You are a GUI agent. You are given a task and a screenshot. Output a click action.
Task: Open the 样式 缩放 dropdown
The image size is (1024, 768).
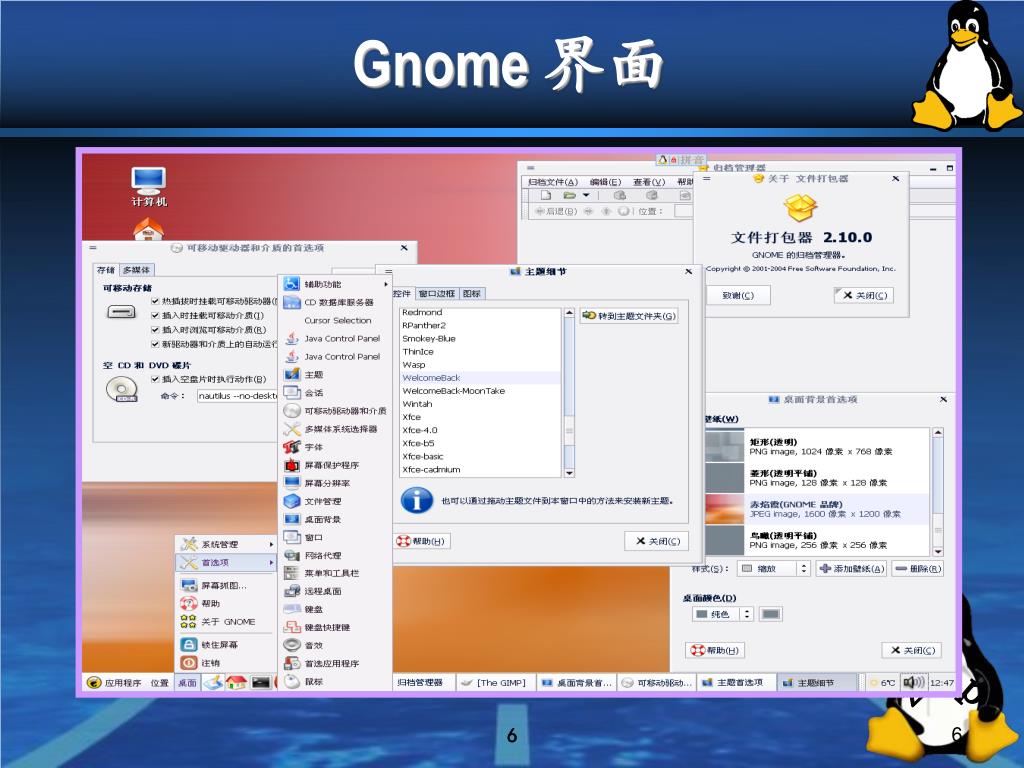click(x=774, y=569)
